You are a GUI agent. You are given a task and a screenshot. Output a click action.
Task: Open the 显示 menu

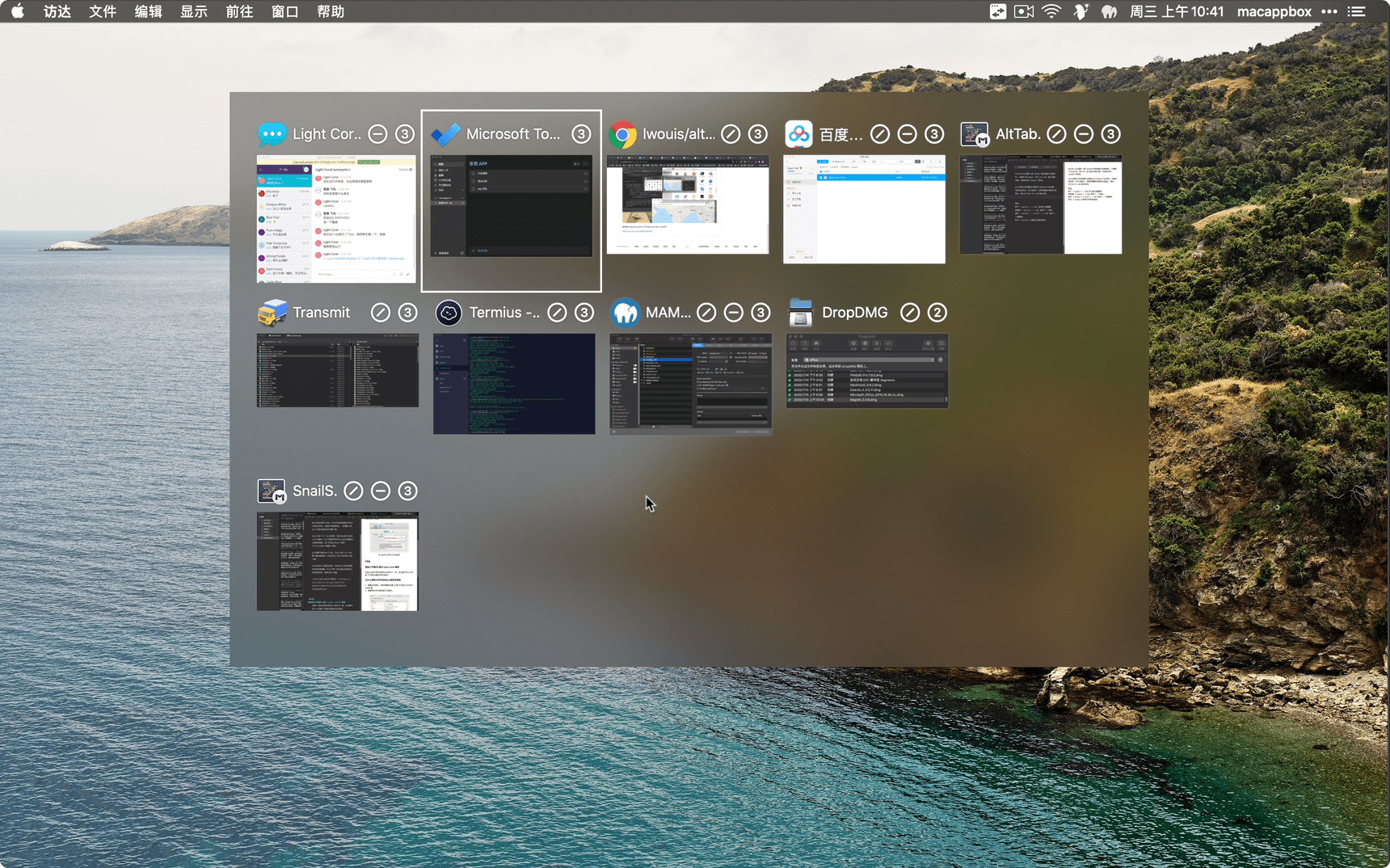coord(194,11)
